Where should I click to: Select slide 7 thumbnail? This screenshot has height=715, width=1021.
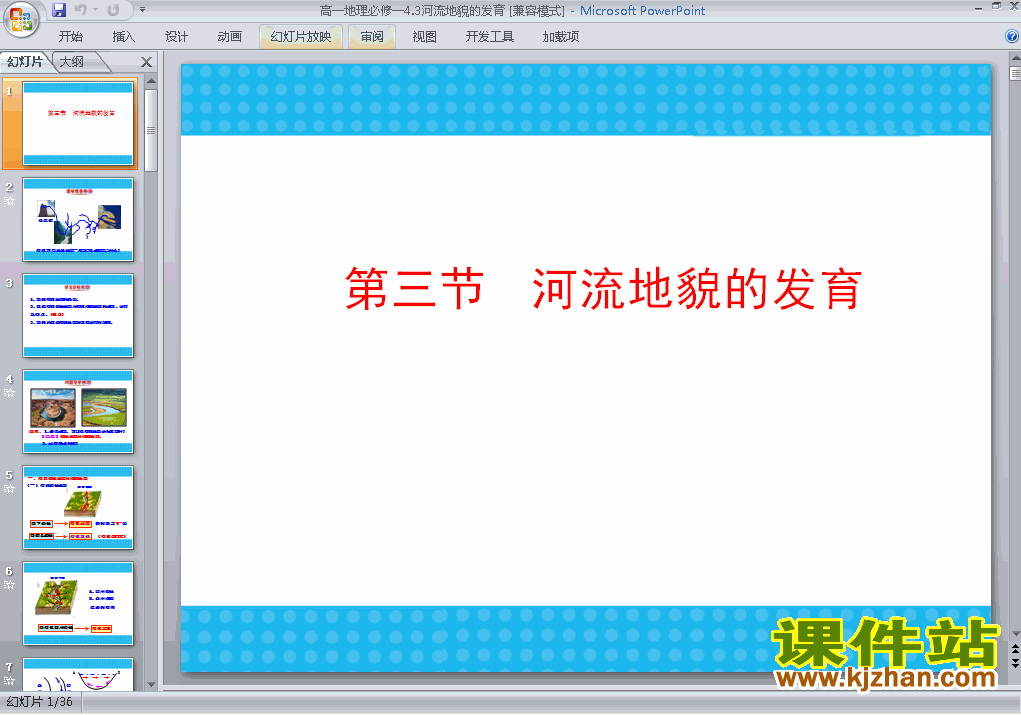click(x=78, y=674)
